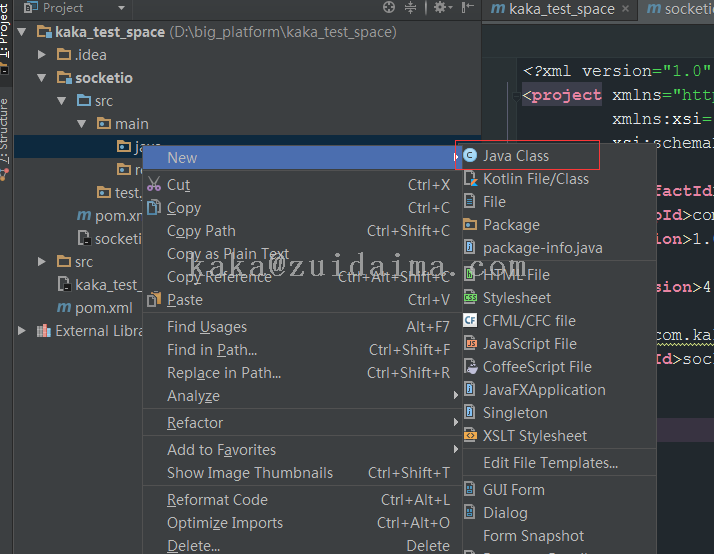Click the JavaScript File icon
714x554 pixels.
(x=470, y=343)
